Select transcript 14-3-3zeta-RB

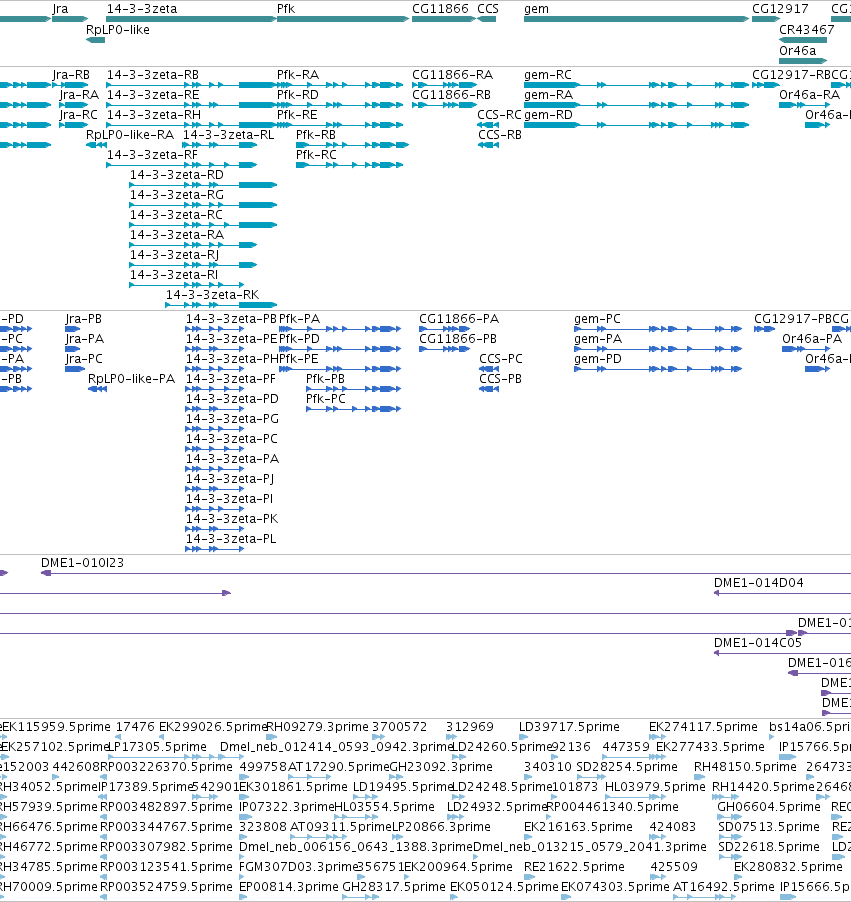coord(153,75)
